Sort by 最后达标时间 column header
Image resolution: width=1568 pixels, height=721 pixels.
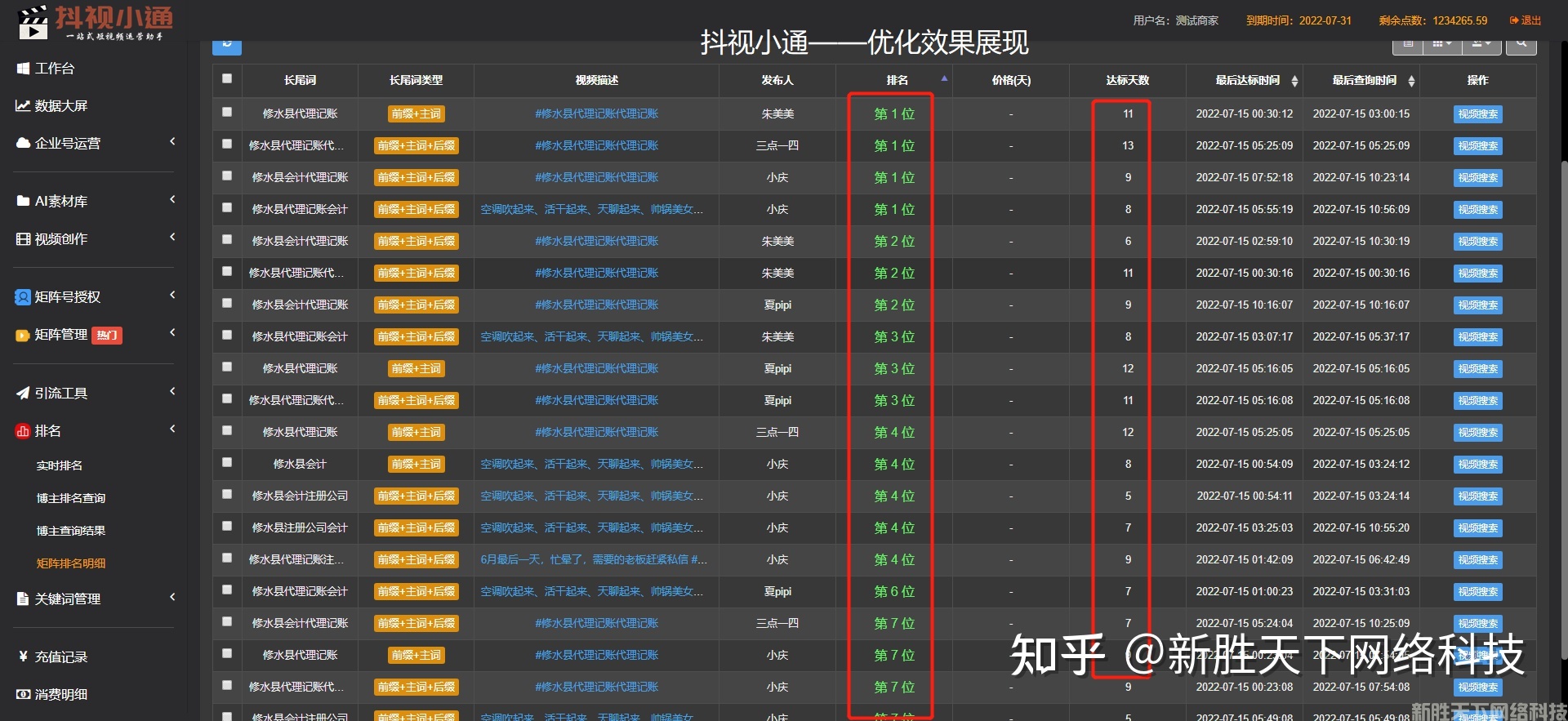pyautogui.click(x=1247, y=80)
